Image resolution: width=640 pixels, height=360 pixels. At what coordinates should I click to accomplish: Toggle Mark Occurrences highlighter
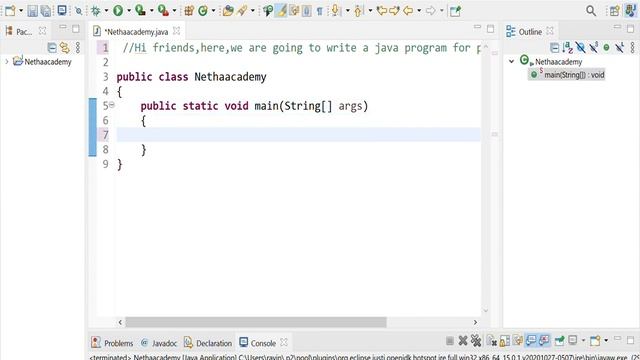pos(282,11)
